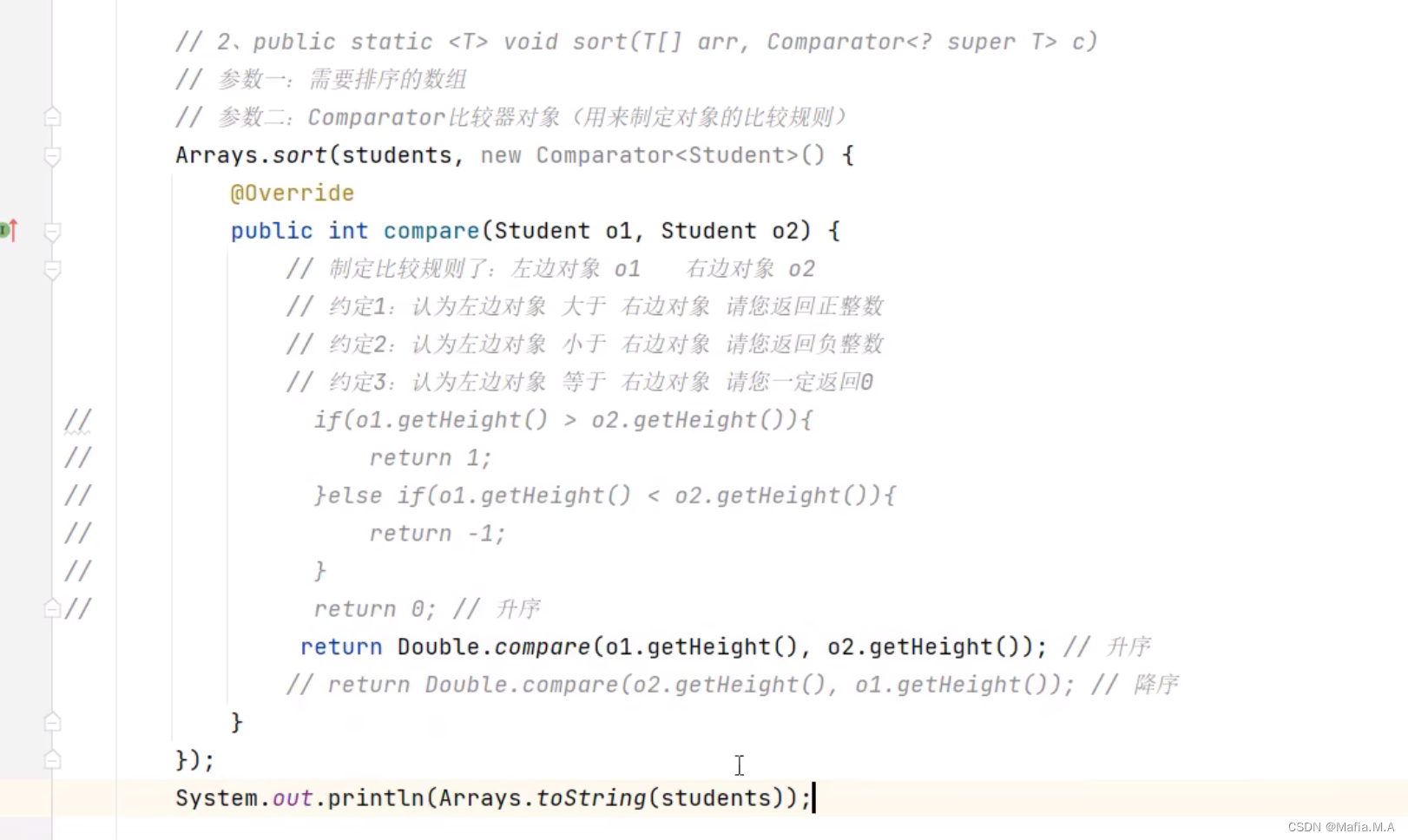The width and height of the screenshot is (1408, 840).
Task: Click the italic sort method name after Arrays
Action: [x=299, y=155]
